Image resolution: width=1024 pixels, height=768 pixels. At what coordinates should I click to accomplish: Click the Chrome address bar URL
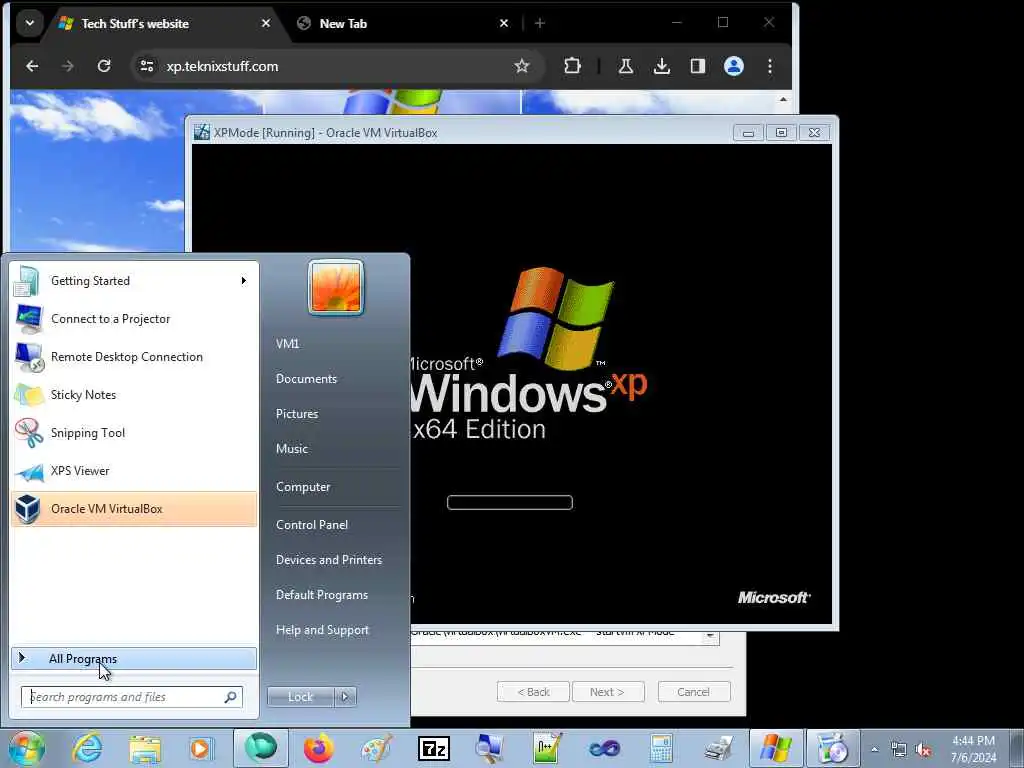point(222,66)
